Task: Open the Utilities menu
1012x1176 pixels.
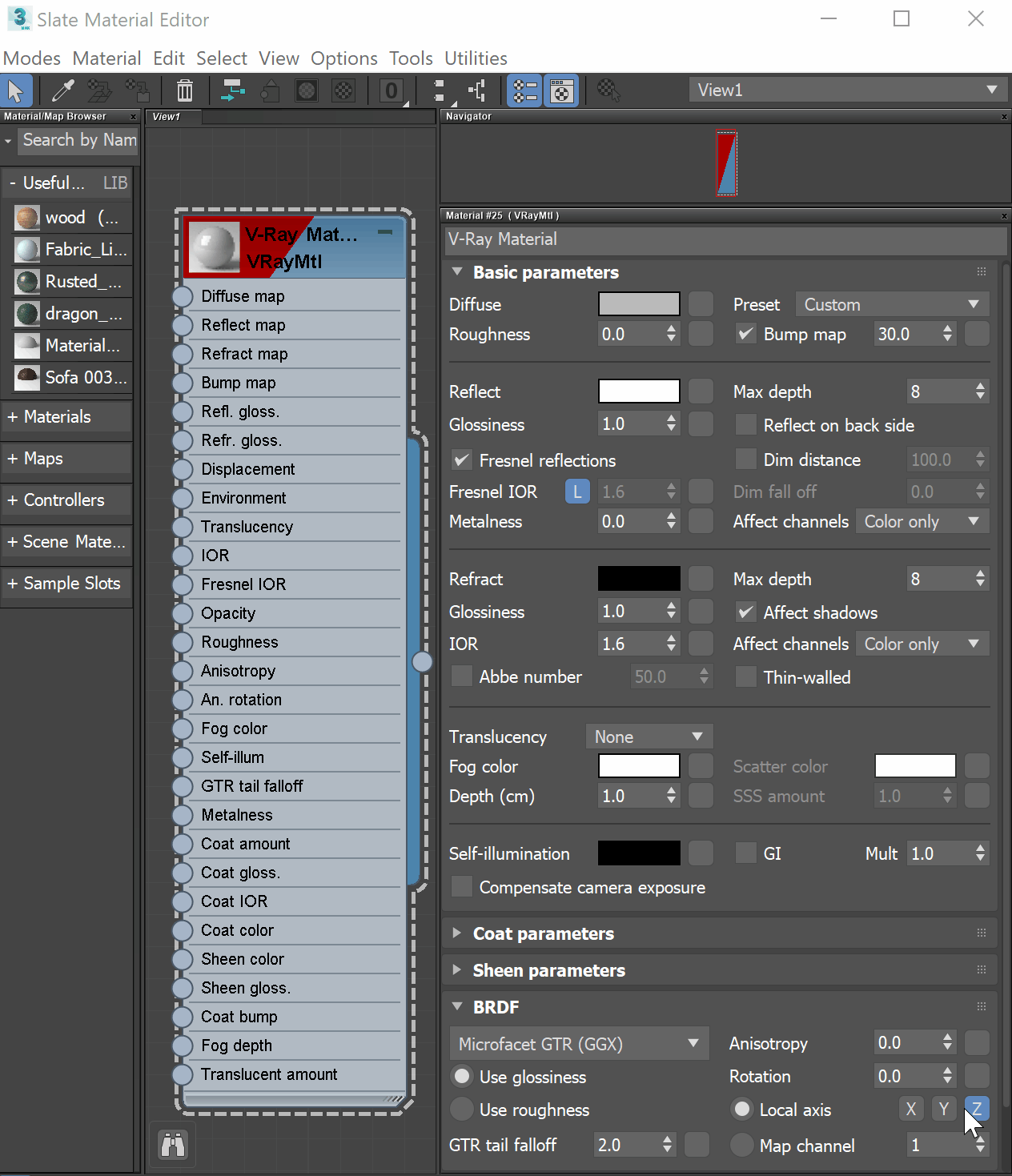Action: 476,58
